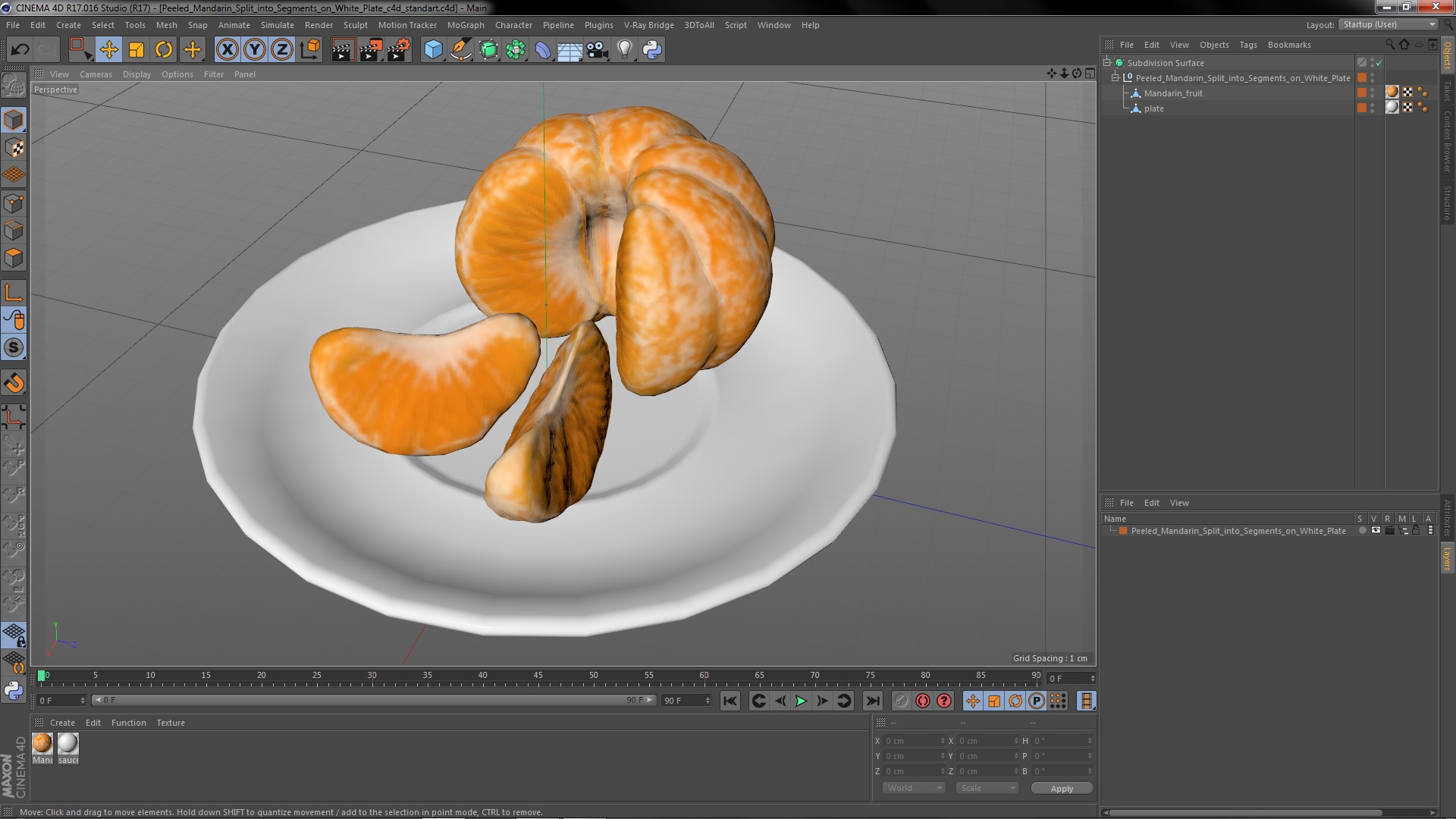Image resolution: width=1456 pixels, height=819 pixels.
Task: Open Object Manager Tags menu
Action: (1247, 45)
